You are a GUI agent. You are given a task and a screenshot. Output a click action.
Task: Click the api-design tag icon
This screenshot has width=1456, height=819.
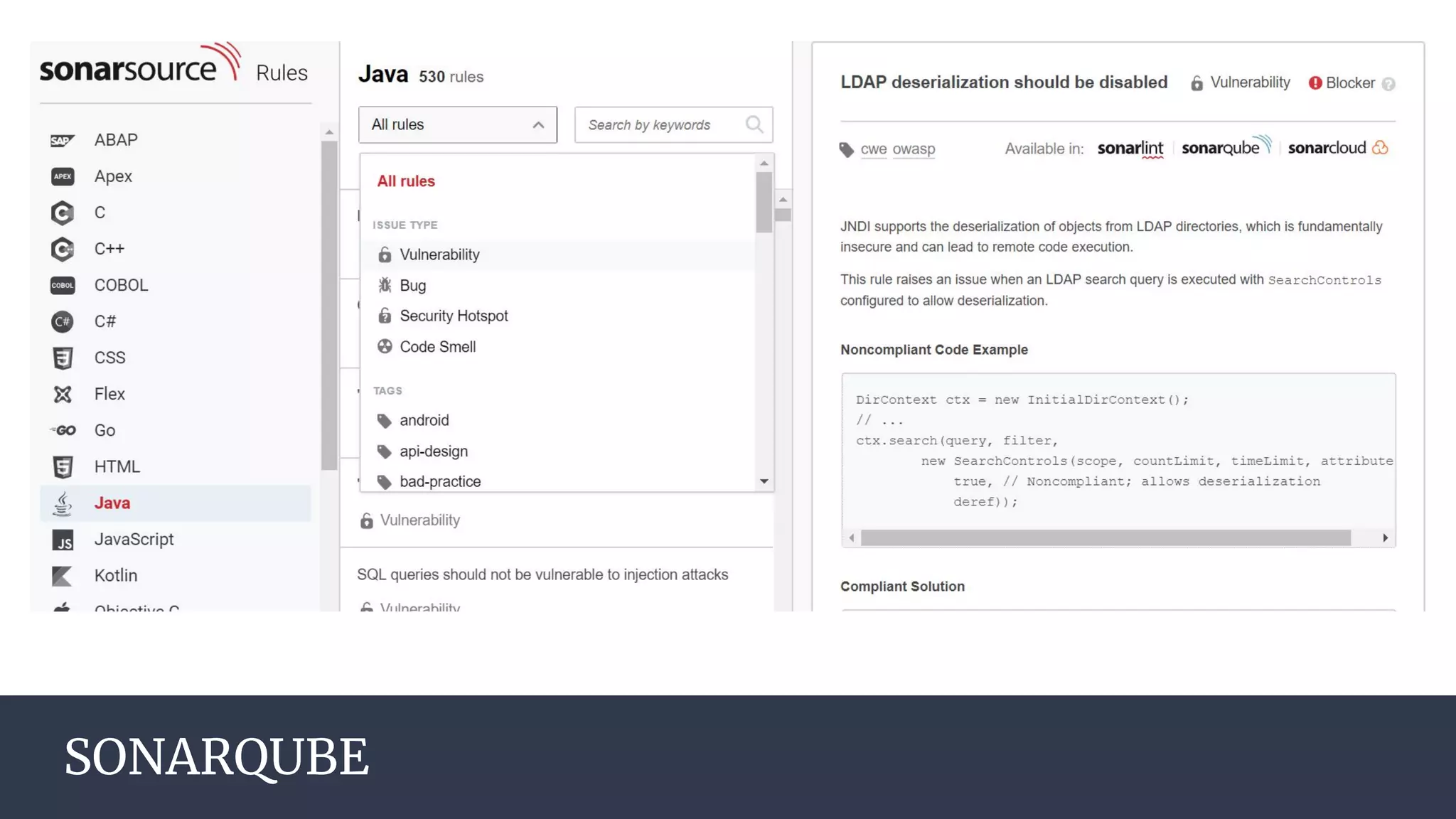point(384,451)
